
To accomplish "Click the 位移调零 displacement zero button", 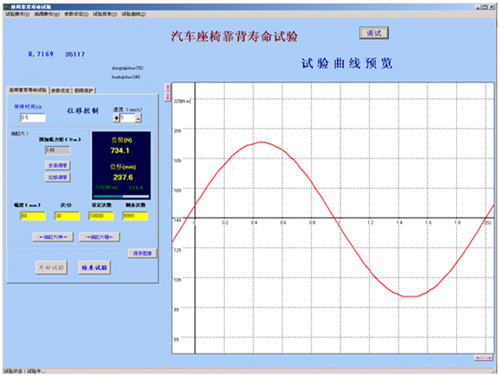I will (58, 177).
